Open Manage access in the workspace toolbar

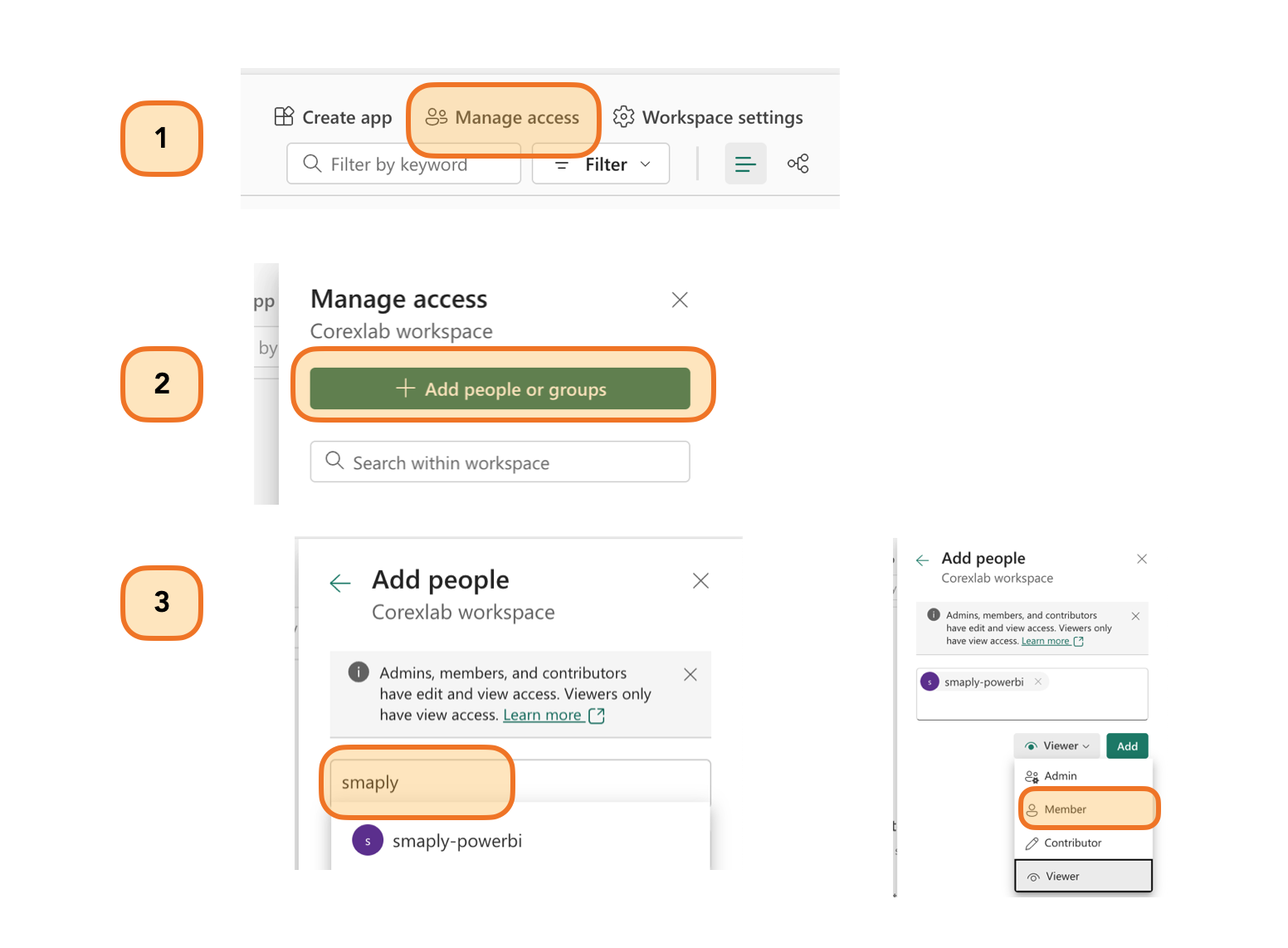point(502,117)
